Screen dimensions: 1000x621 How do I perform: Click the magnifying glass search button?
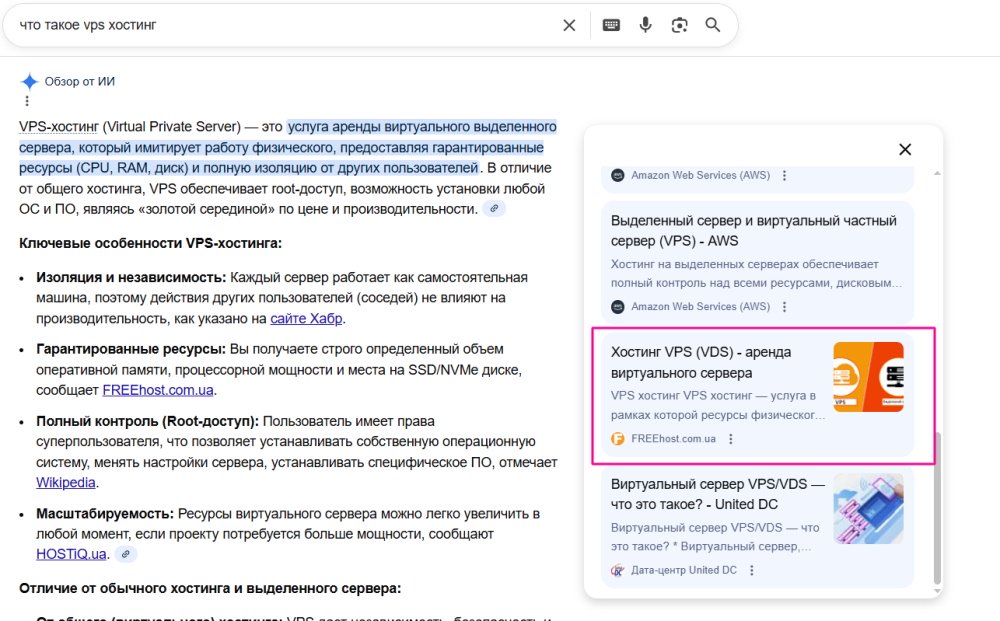pyautogui.click(x=713, y=25)
